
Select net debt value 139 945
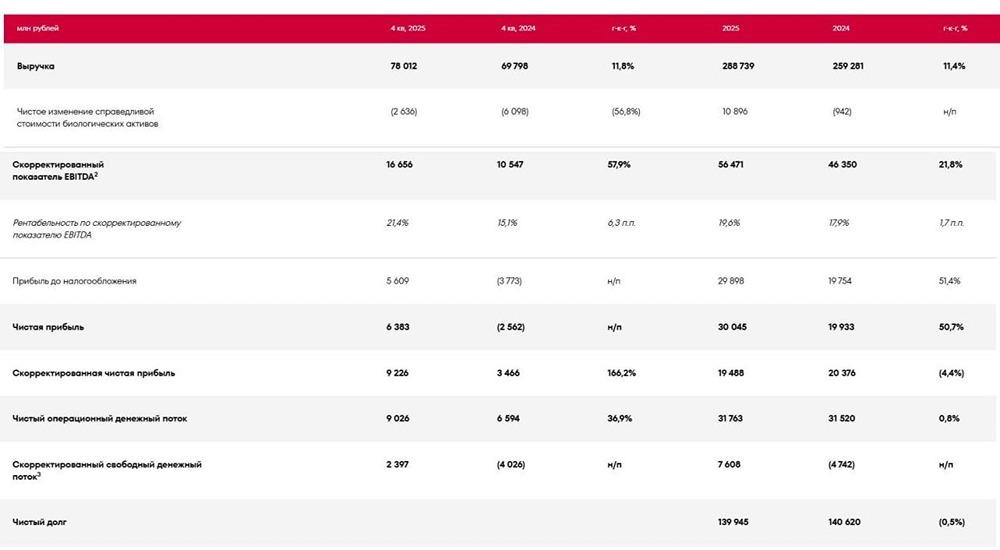pos(733,523)
